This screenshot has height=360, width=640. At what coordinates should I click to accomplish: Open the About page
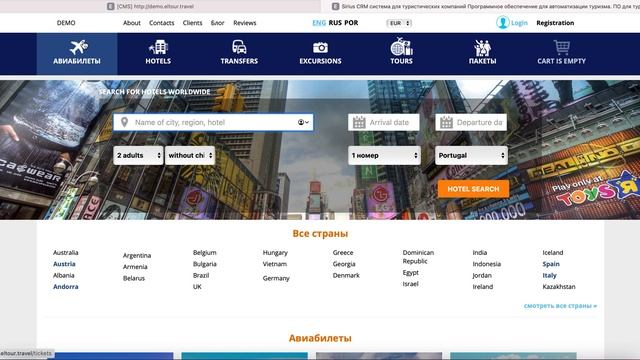click(x=132, y=23)
